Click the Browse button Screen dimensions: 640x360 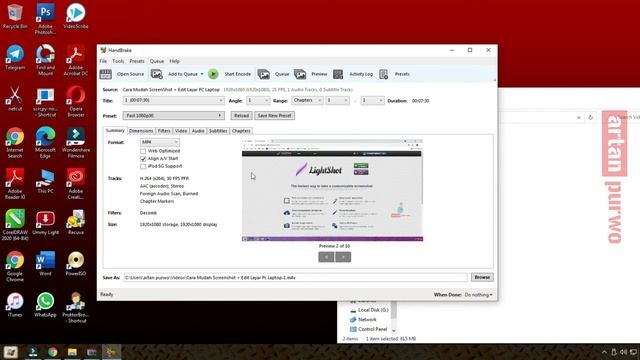[x=482, y=277]
